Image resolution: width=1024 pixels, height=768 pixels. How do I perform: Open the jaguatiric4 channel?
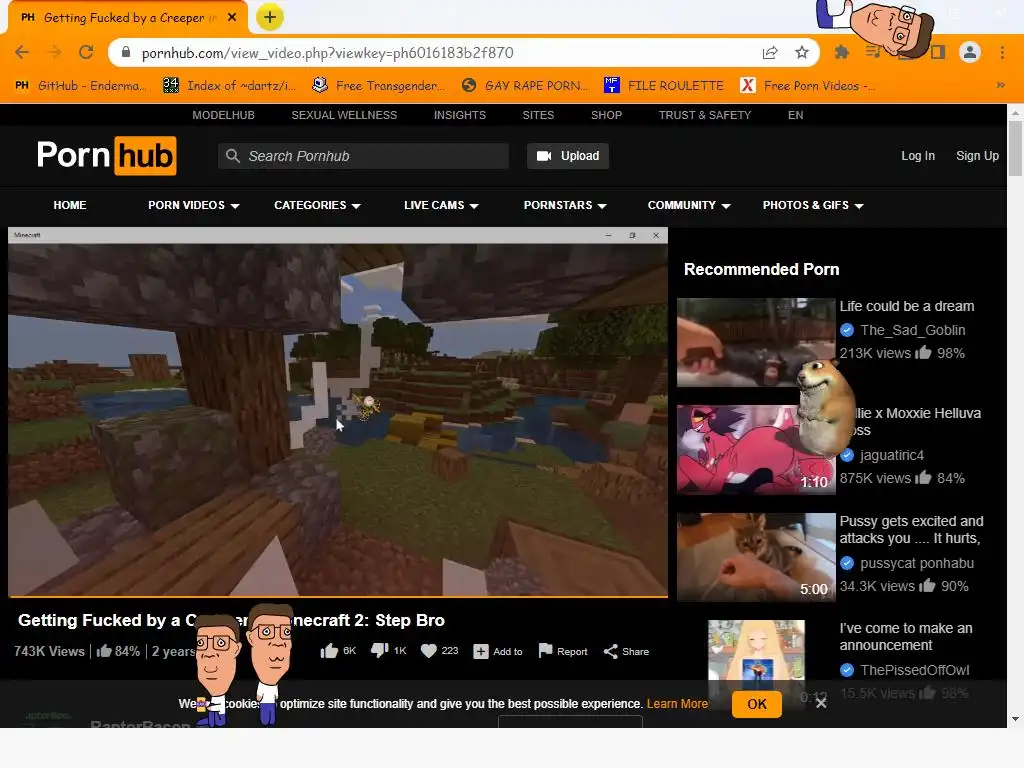pyautogui.click(x=891, y=455)
